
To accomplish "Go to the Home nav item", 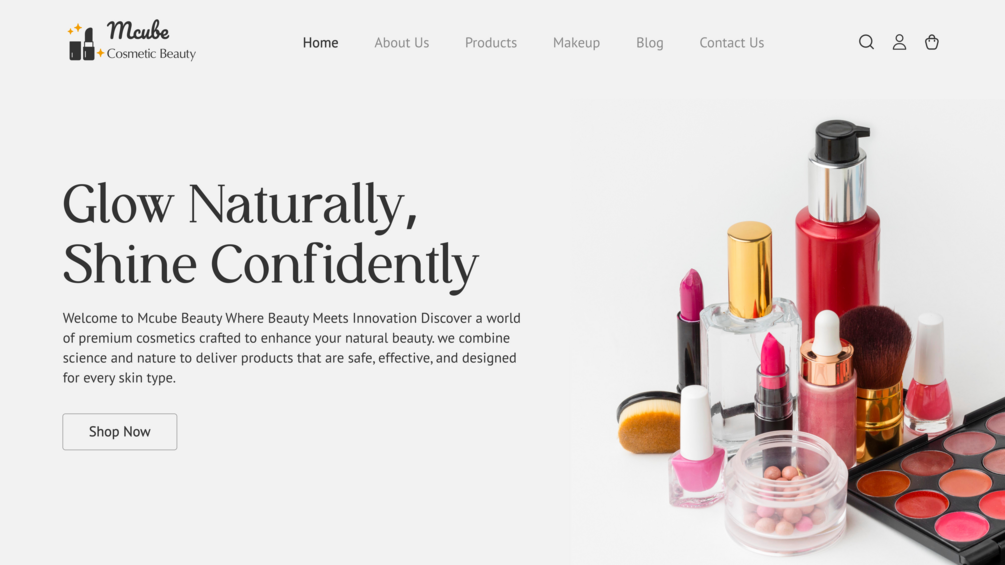I will pos(320,43).
